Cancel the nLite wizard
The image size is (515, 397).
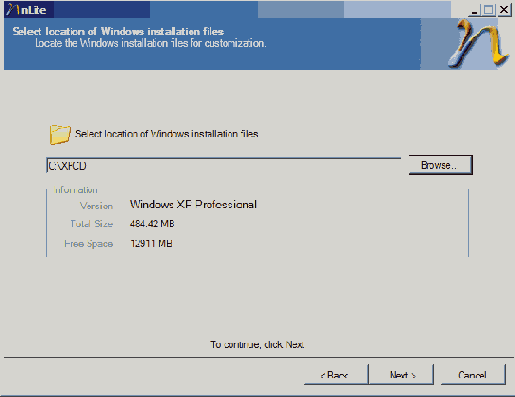[x=473, y=375]
